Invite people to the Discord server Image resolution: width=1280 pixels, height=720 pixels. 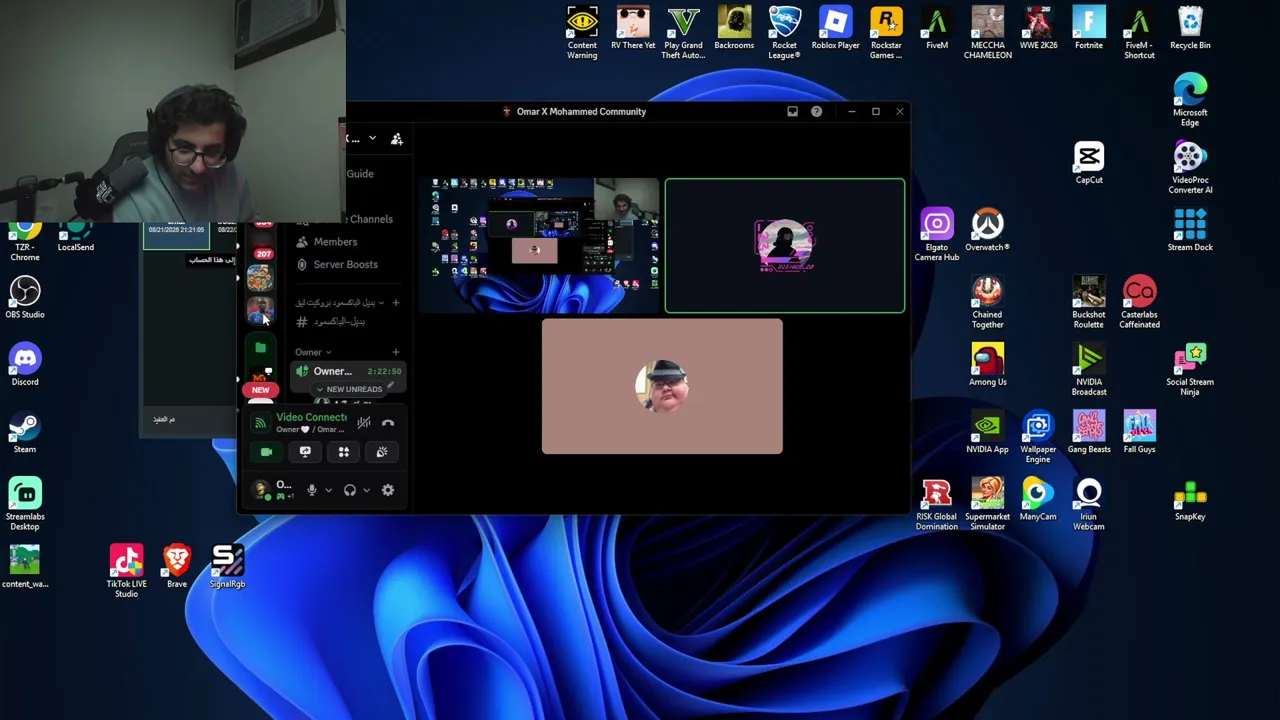(x=397, y=139)
